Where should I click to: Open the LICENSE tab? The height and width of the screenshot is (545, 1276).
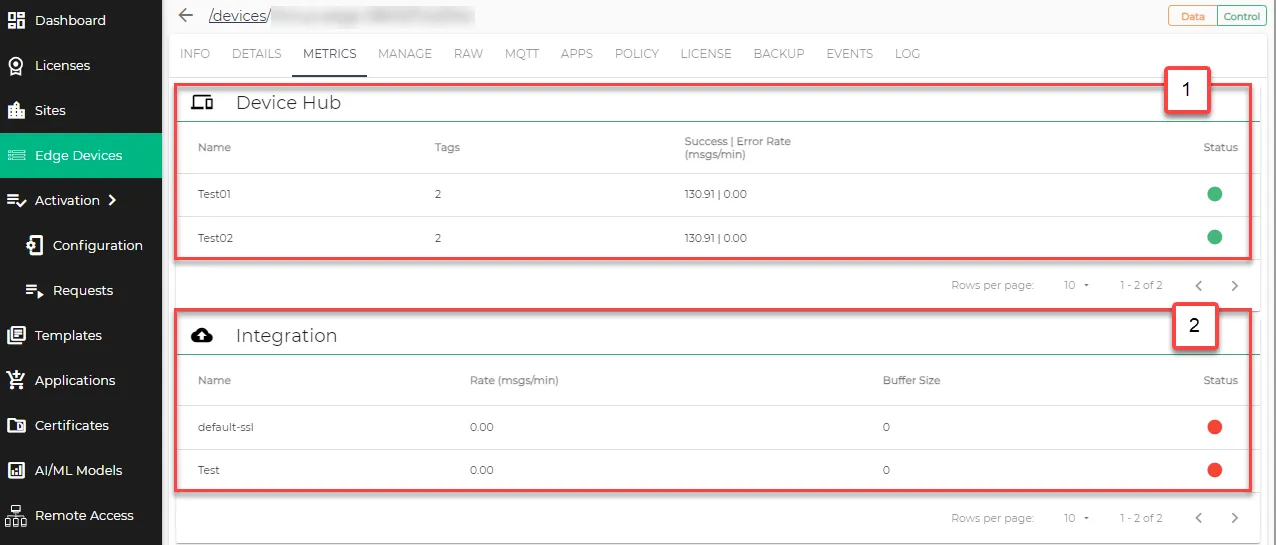coord(706,54)
